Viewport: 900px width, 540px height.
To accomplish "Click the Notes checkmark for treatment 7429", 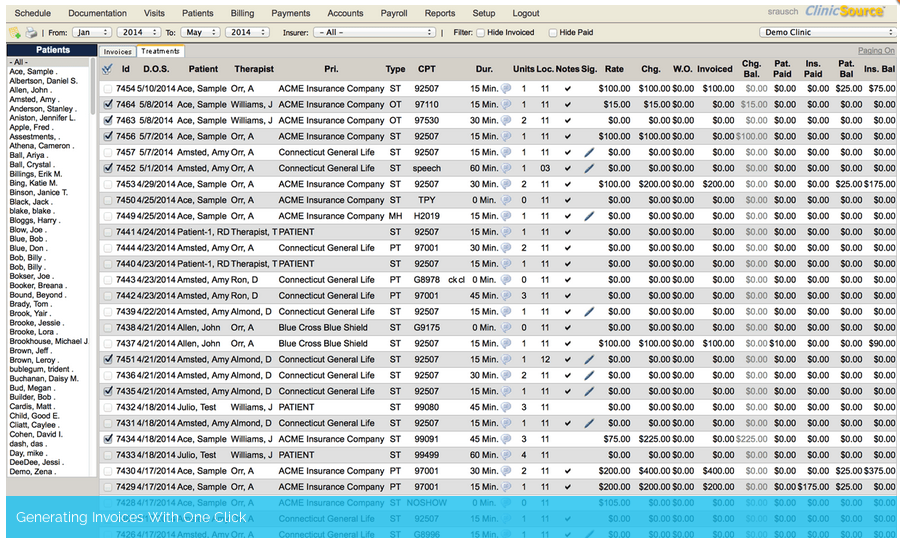I will [x=568, y=487].
